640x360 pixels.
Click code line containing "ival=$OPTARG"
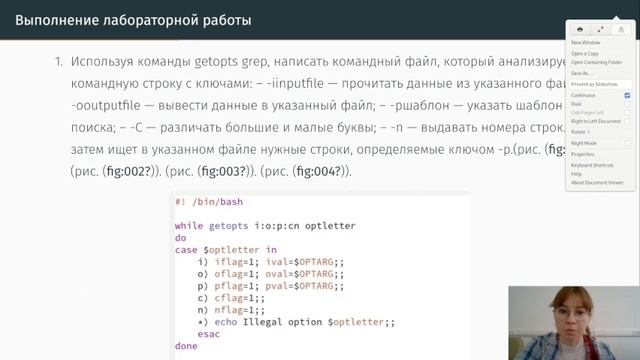[x=271, y=262]
